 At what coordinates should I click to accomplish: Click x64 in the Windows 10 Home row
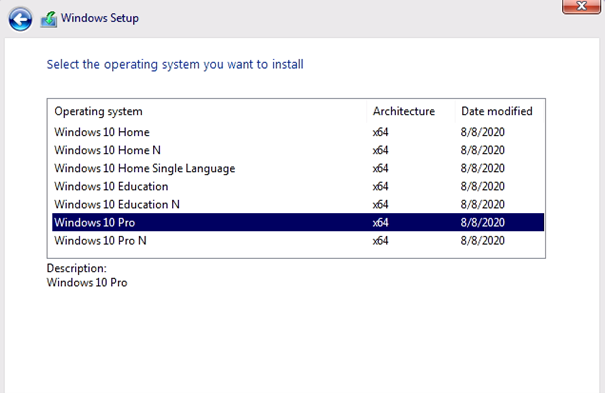380,132
